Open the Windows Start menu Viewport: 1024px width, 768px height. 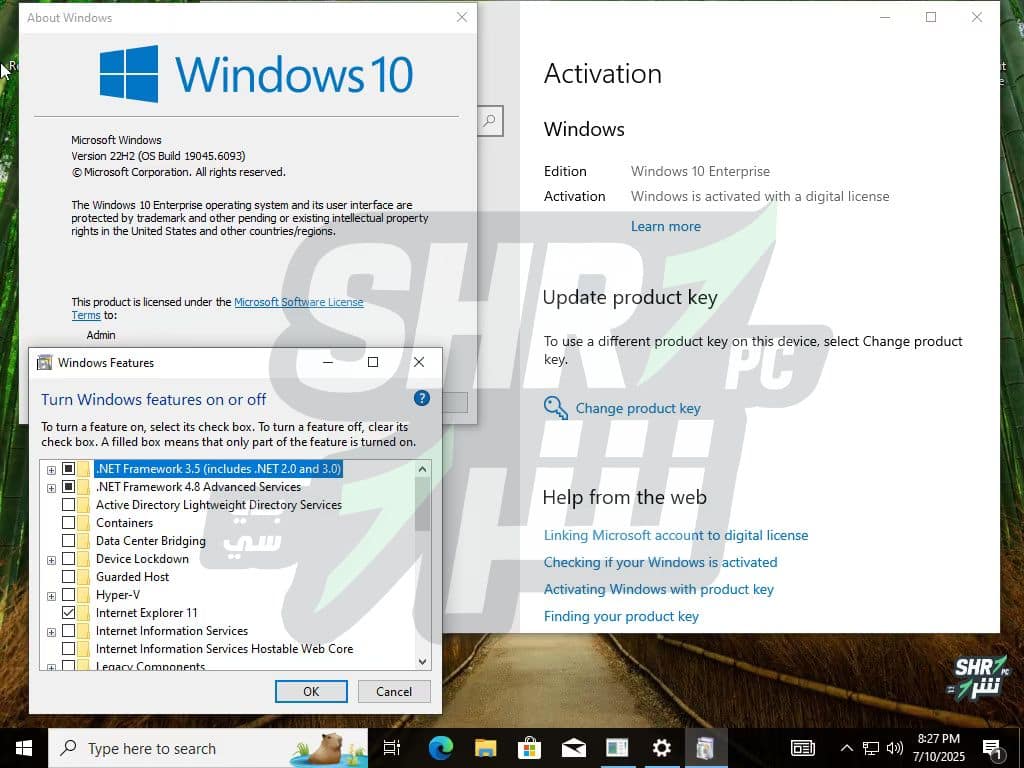click(24, 748)
